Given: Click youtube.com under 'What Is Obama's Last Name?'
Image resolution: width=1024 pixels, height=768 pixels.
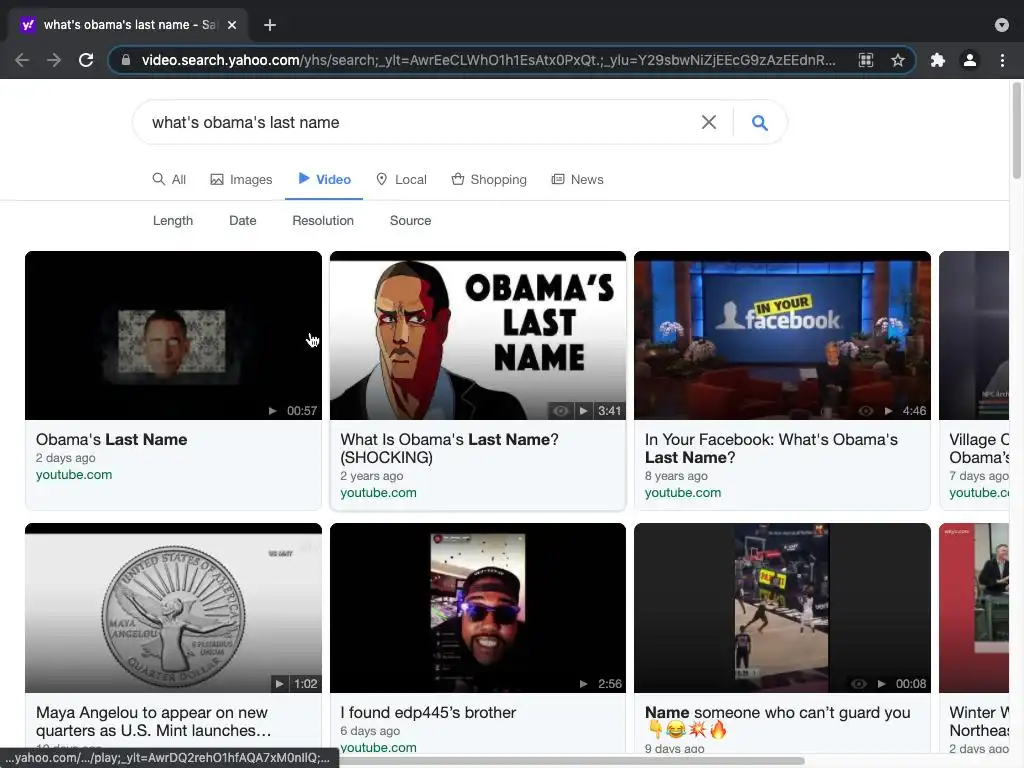Looking at the screenshot, I should 379,493.
